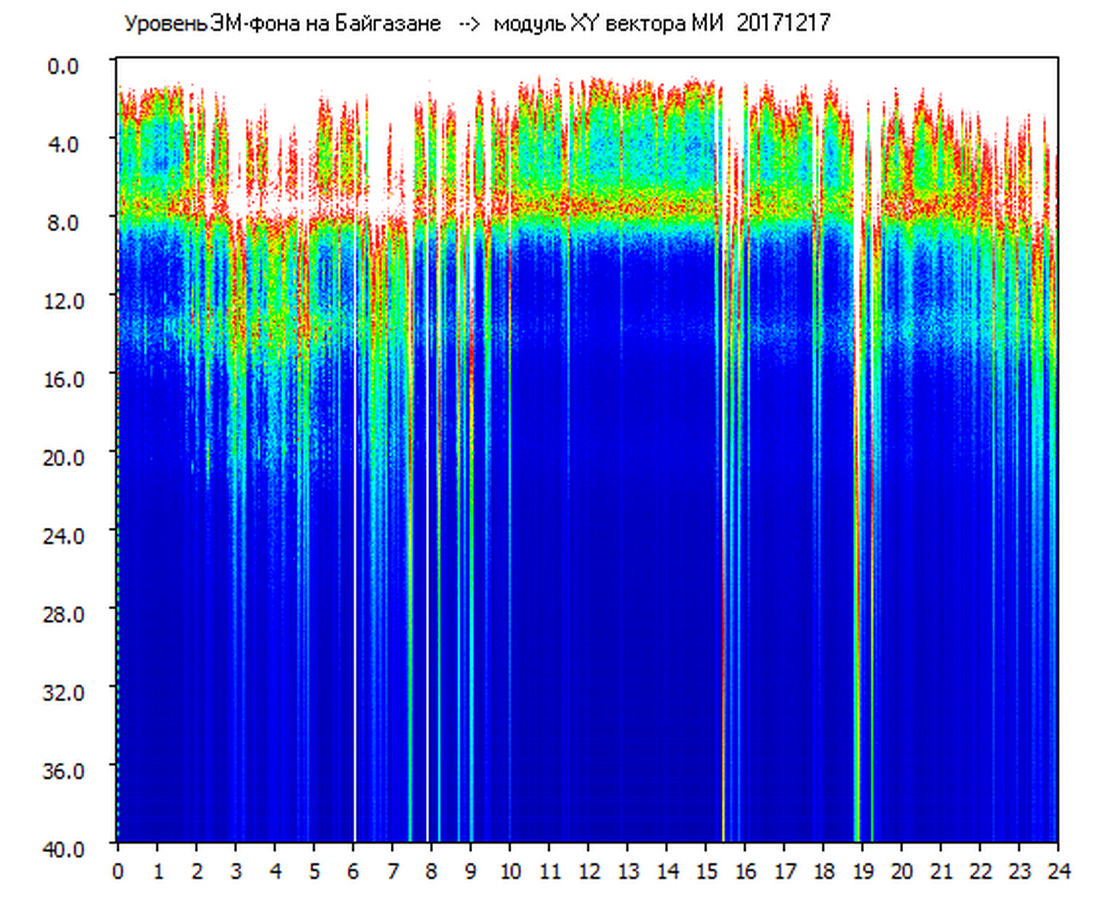Click the x-axis hour label 24

click(1057, 871)
